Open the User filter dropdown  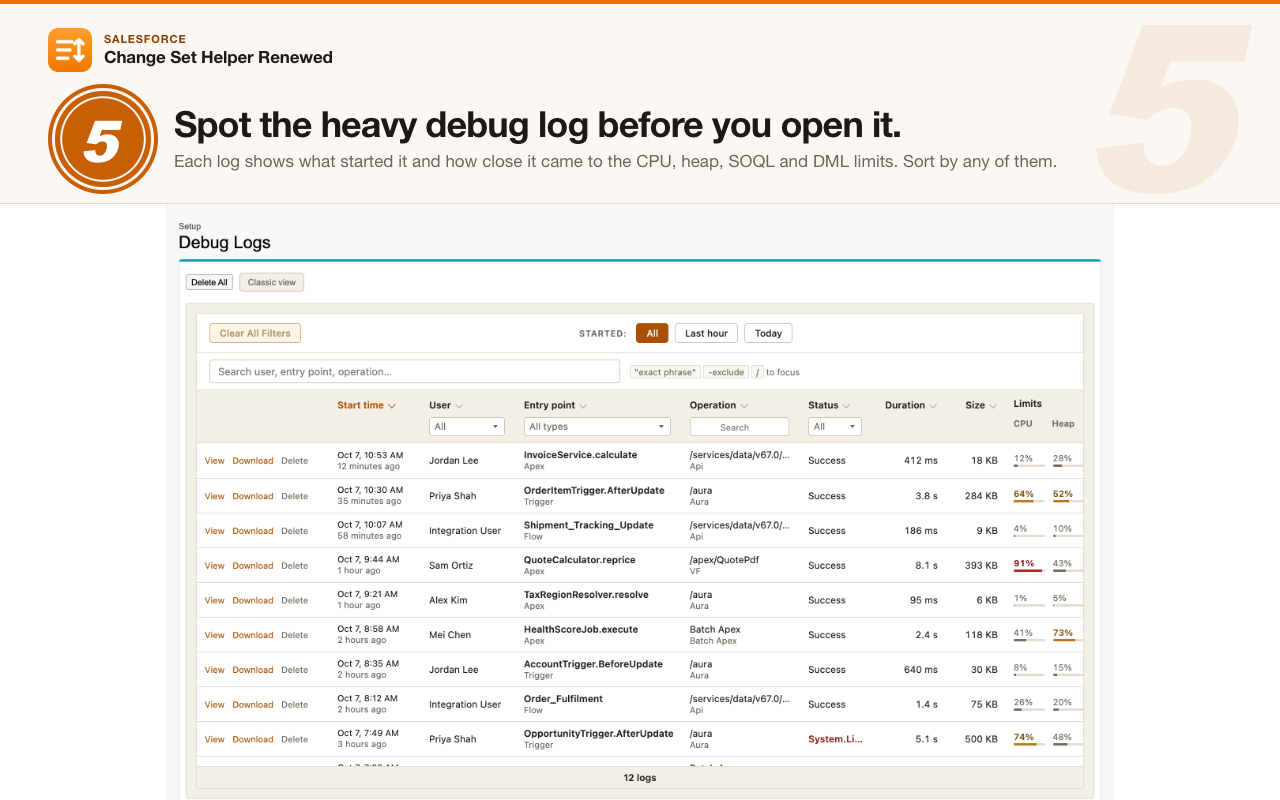[467, 426]
